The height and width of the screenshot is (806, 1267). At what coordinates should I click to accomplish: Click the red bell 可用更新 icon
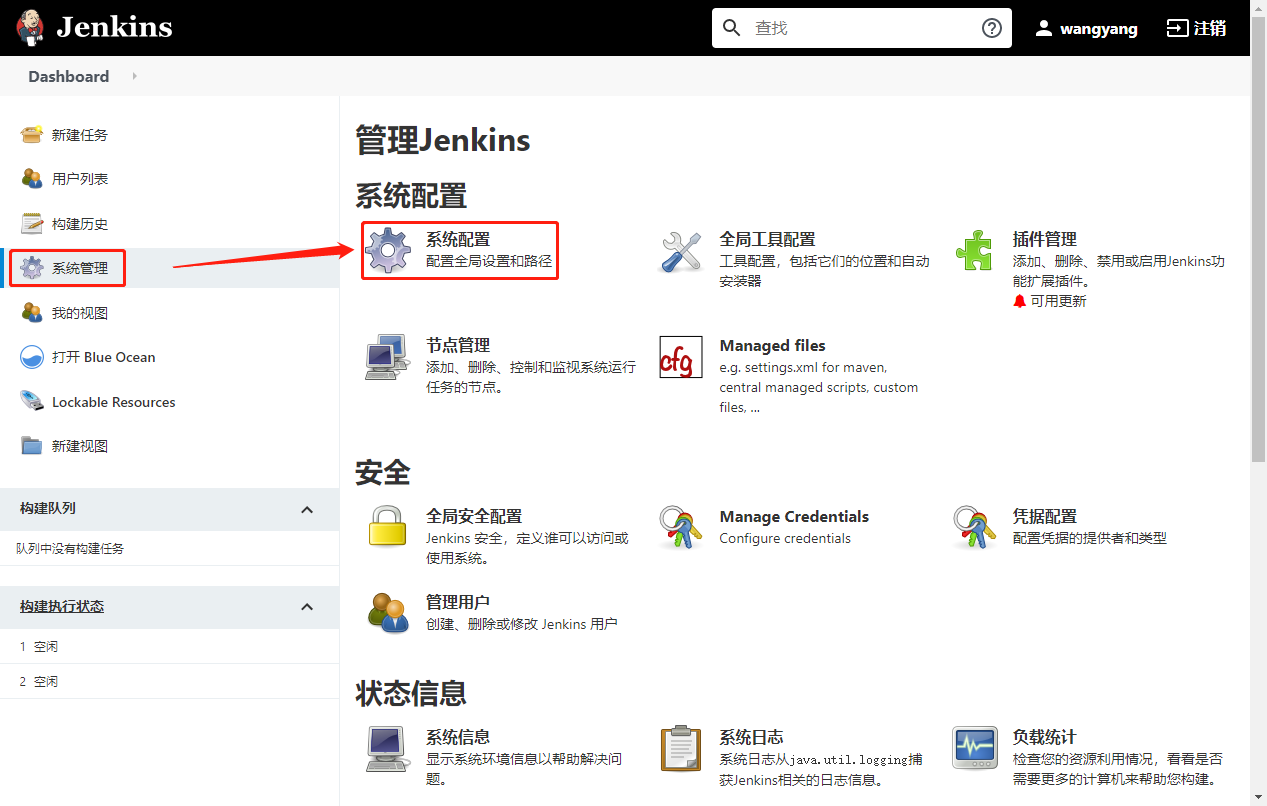coord(1020,301)
